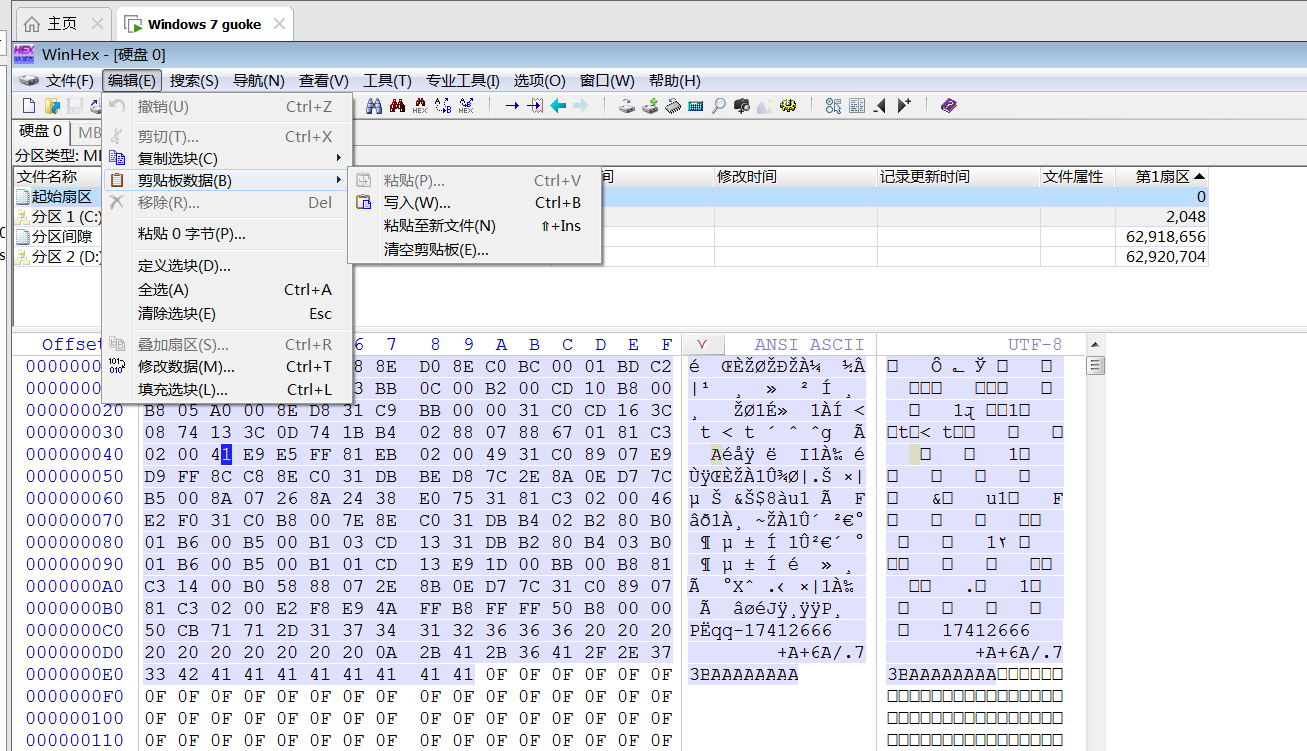Expand the 复制选块(C) submenu
Image resolution: width=1307 pixels, height=751 pixels.
pyautogui.click(x=227, y=158)
